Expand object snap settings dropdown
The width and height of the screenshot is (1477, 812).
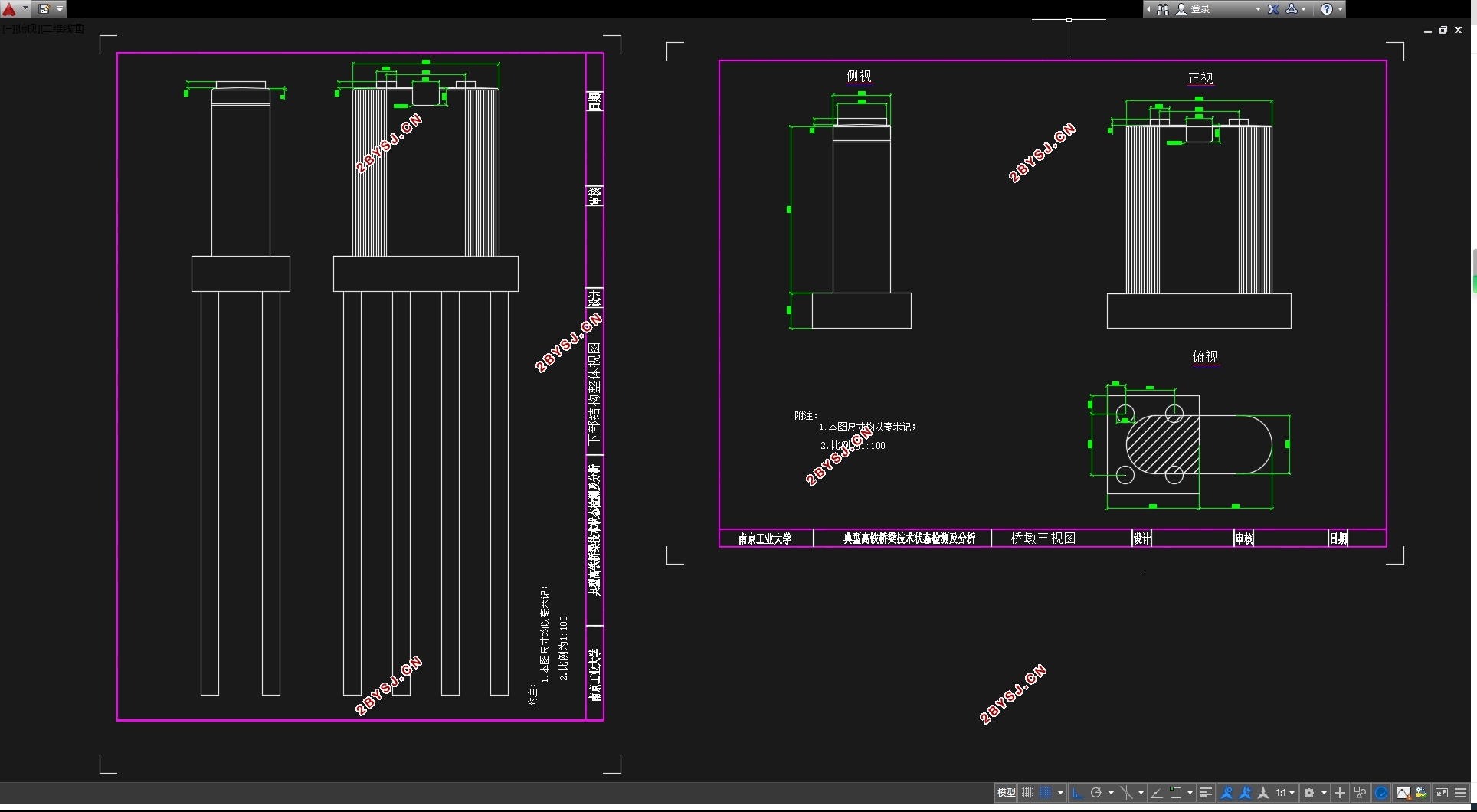tap(1190, 793)
